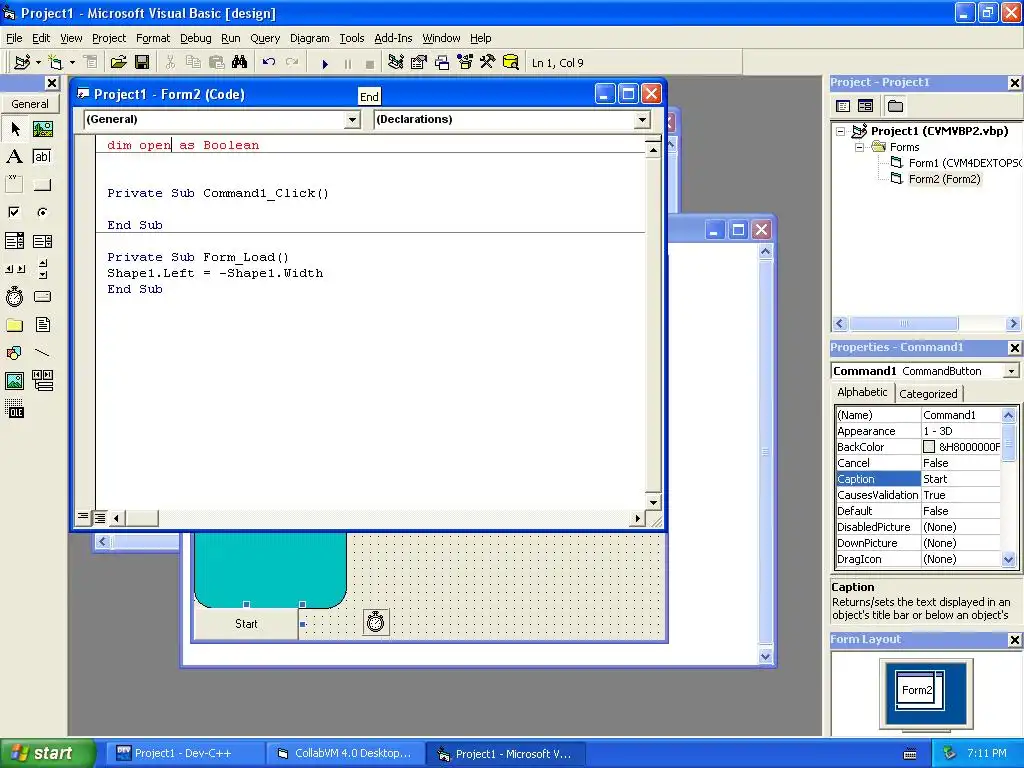The height and width of the screenshot is (768, 1024).
Task: Open Properties Window toolbar icon
Action: coord(419,63)
